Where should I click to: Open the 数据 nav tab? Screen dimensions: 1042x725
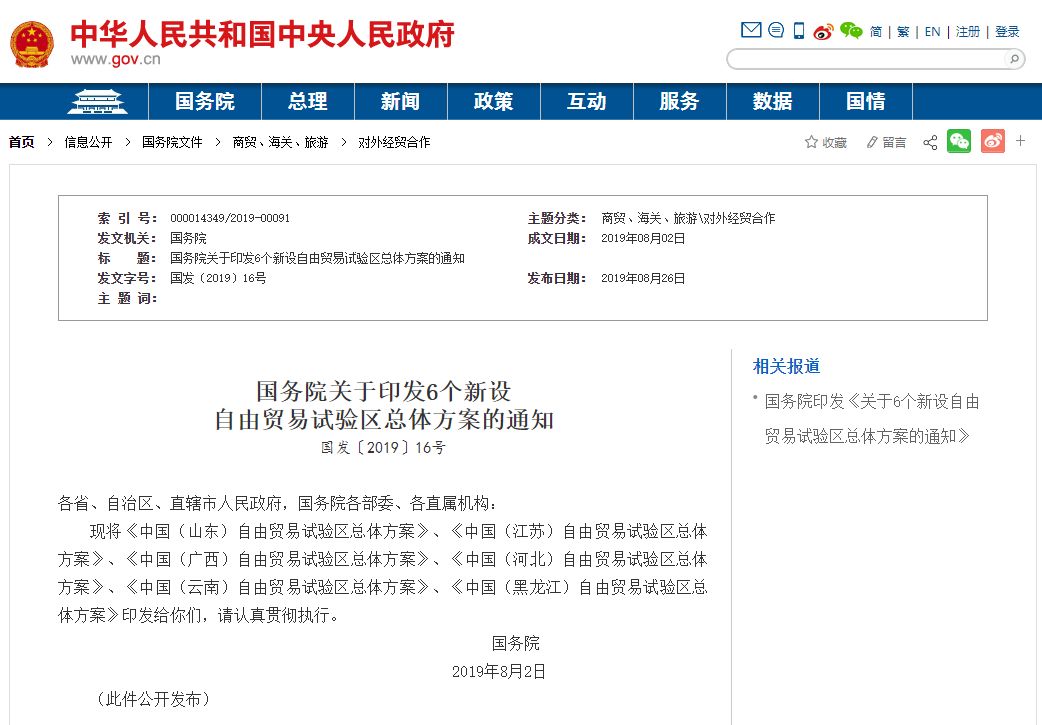tap(773, 102)
